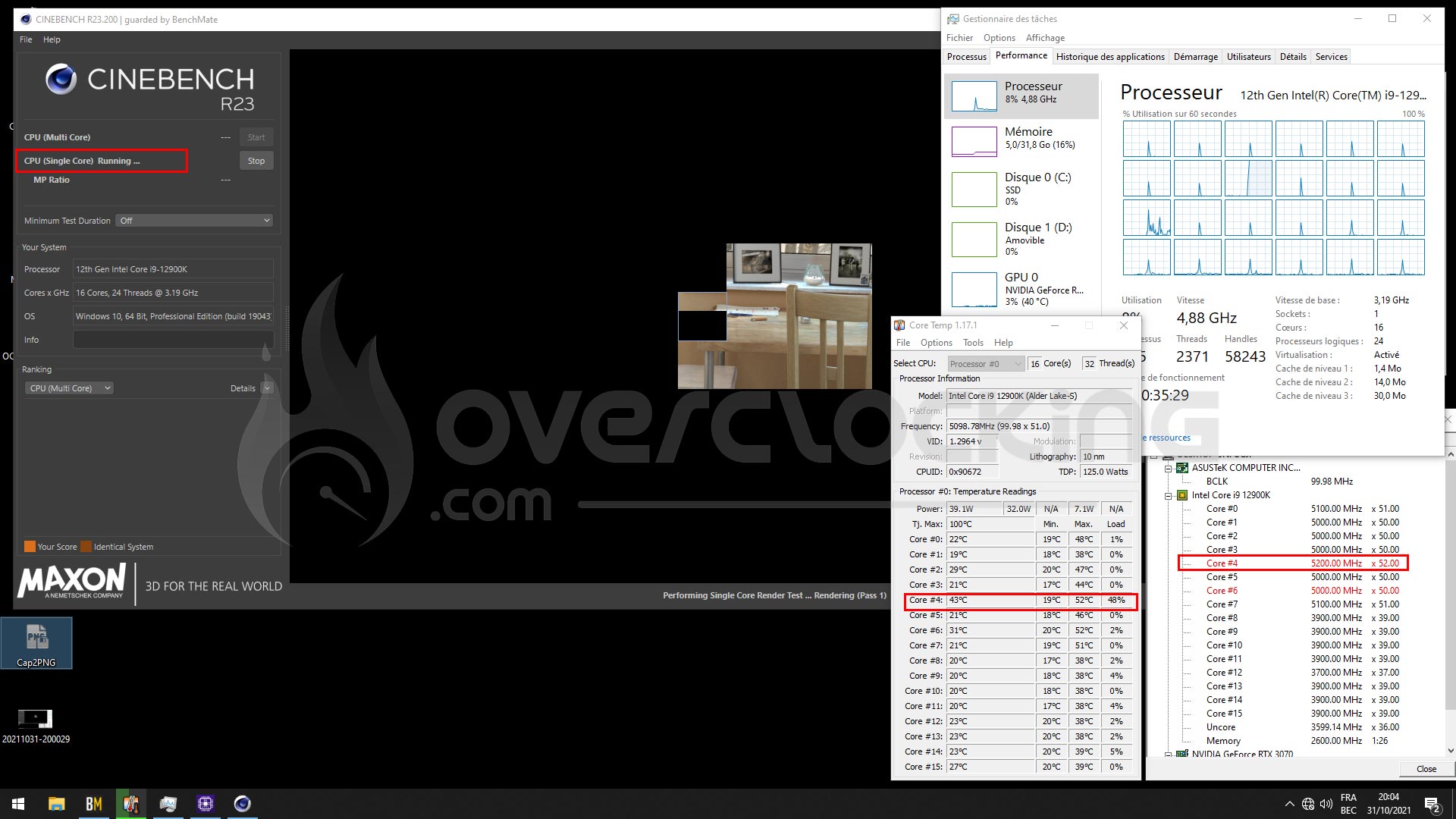Open Core Temp Select CPU dropdown
Viewport: 1456px width, 819px height.
[x=986, y=364]
